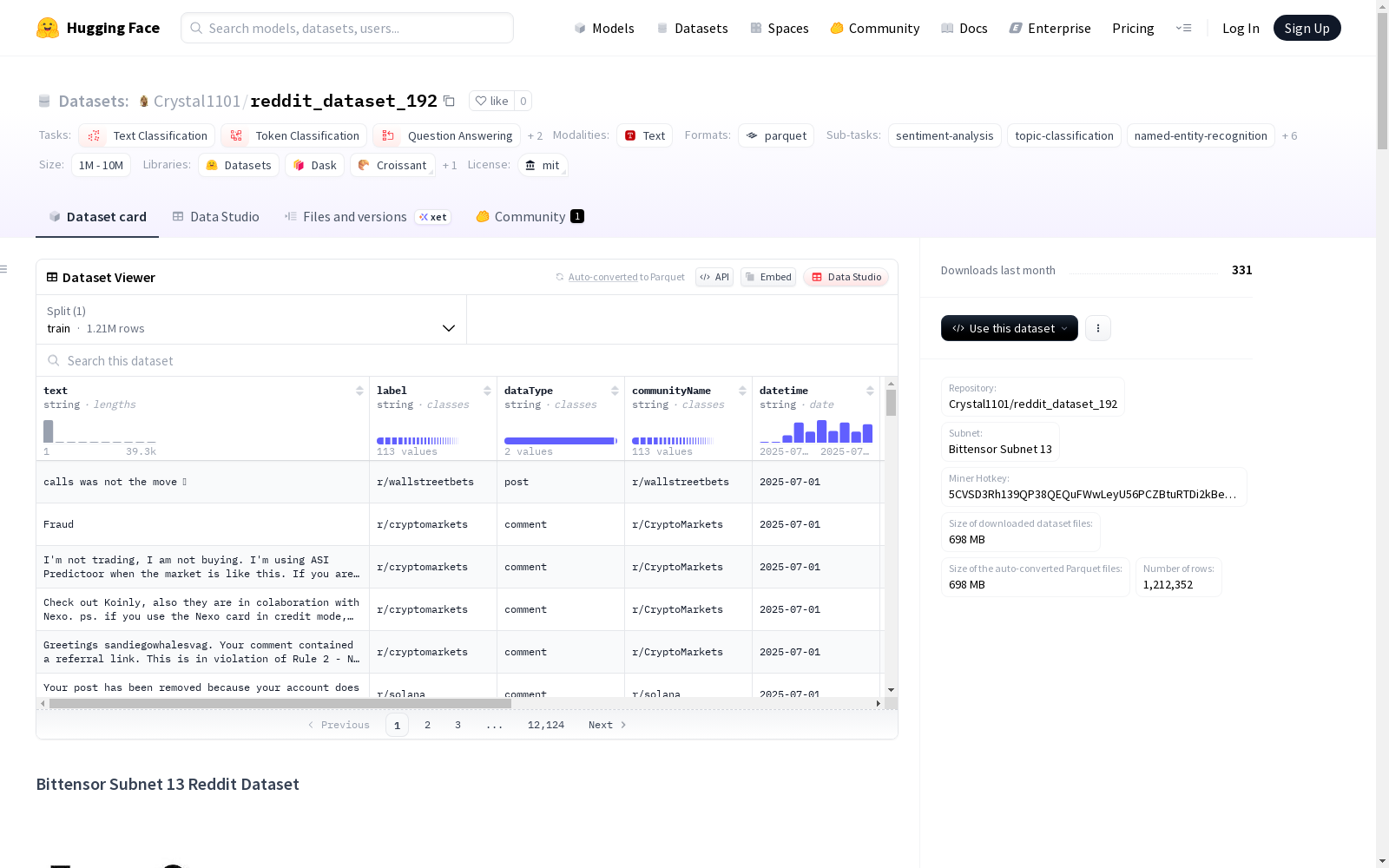This screenshot has width=1389, height=868.
Task: Switch to the Data Studio tab
Action: [x=215, y=217]
